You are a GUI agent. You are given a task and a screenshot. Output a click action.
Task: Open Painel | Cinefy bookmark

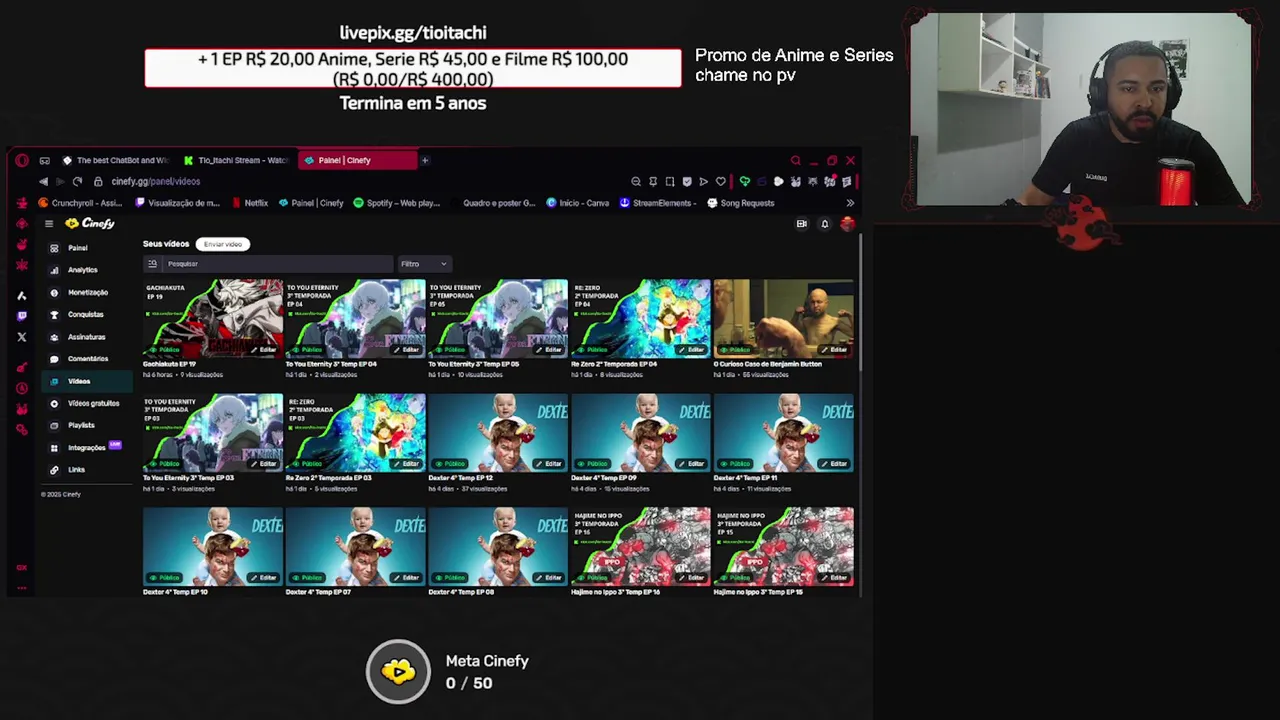click(311, 203)
